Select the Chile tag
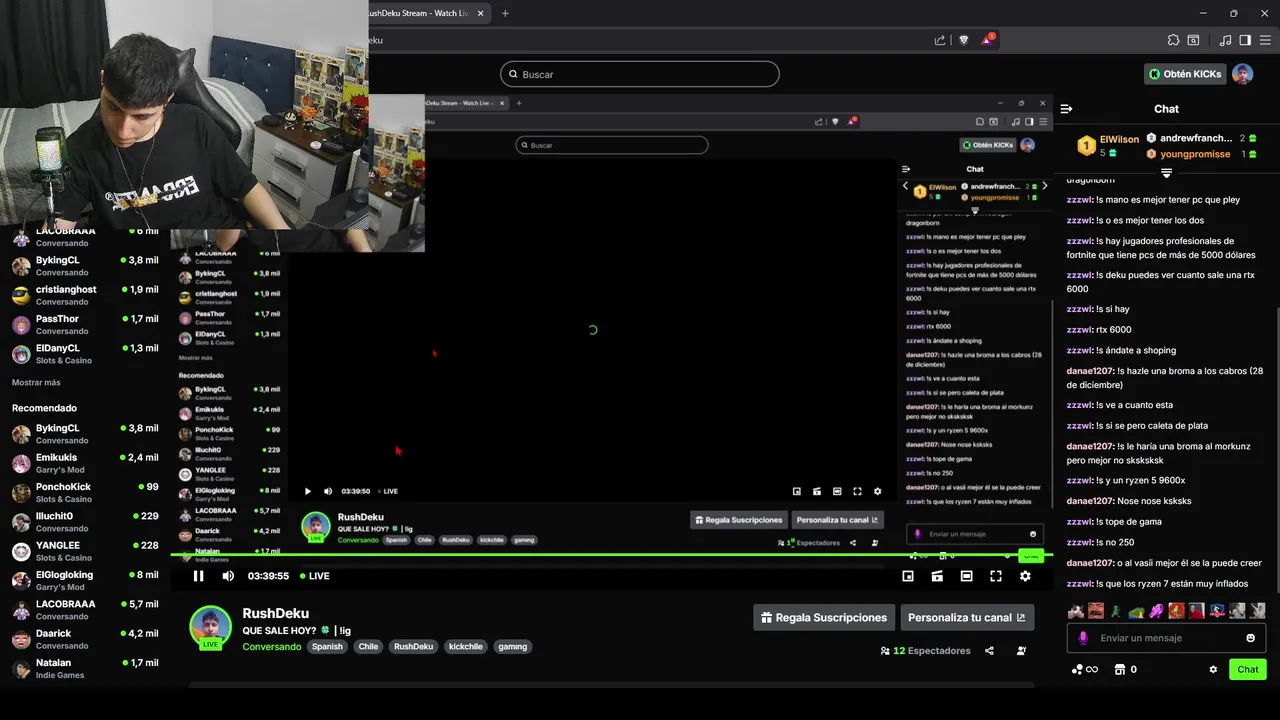Viewport: 1280px width, 720px height. 368,647
